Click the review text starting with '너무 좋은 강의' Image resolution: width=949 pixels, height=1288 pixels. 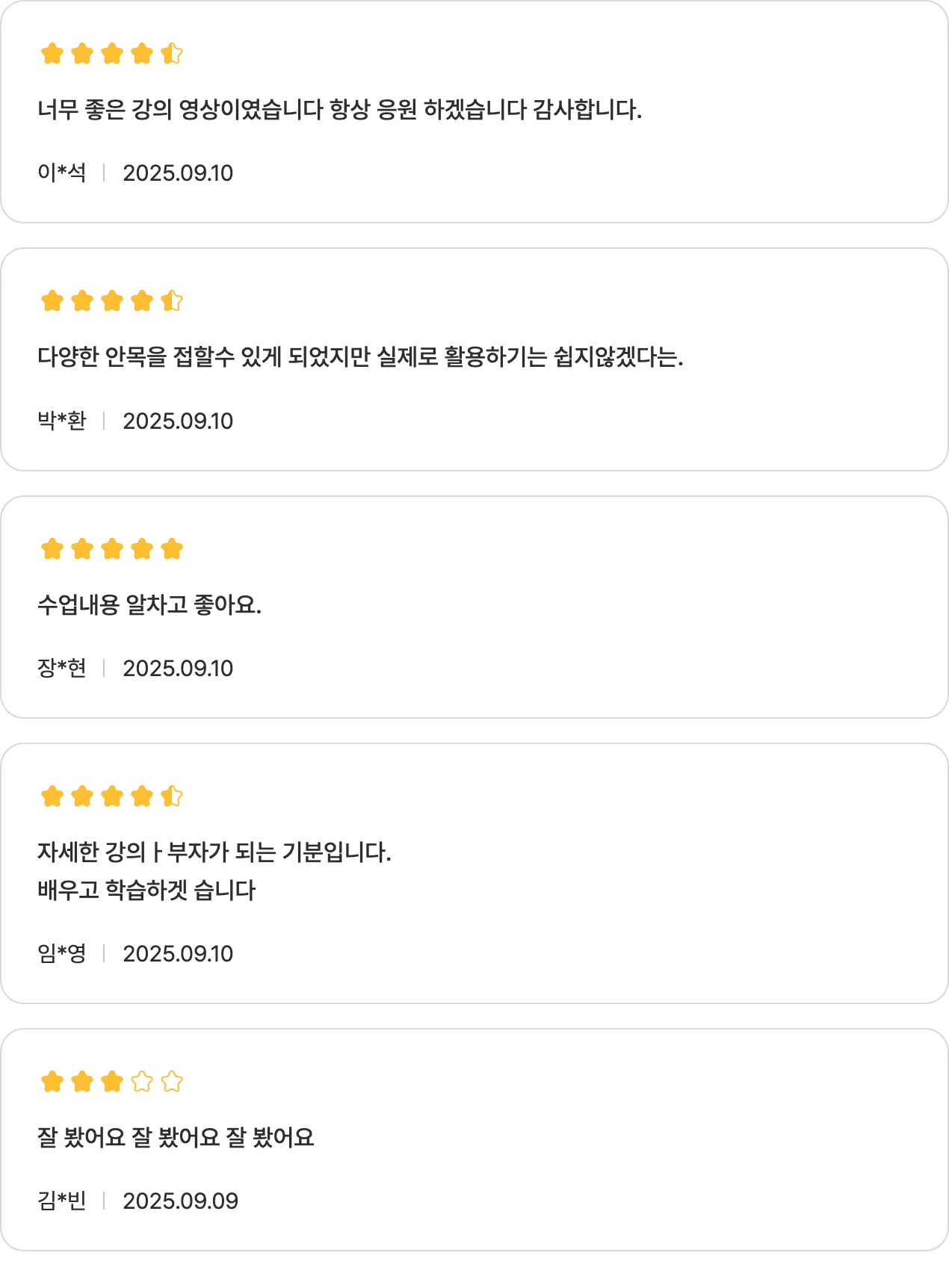point(339,110)
